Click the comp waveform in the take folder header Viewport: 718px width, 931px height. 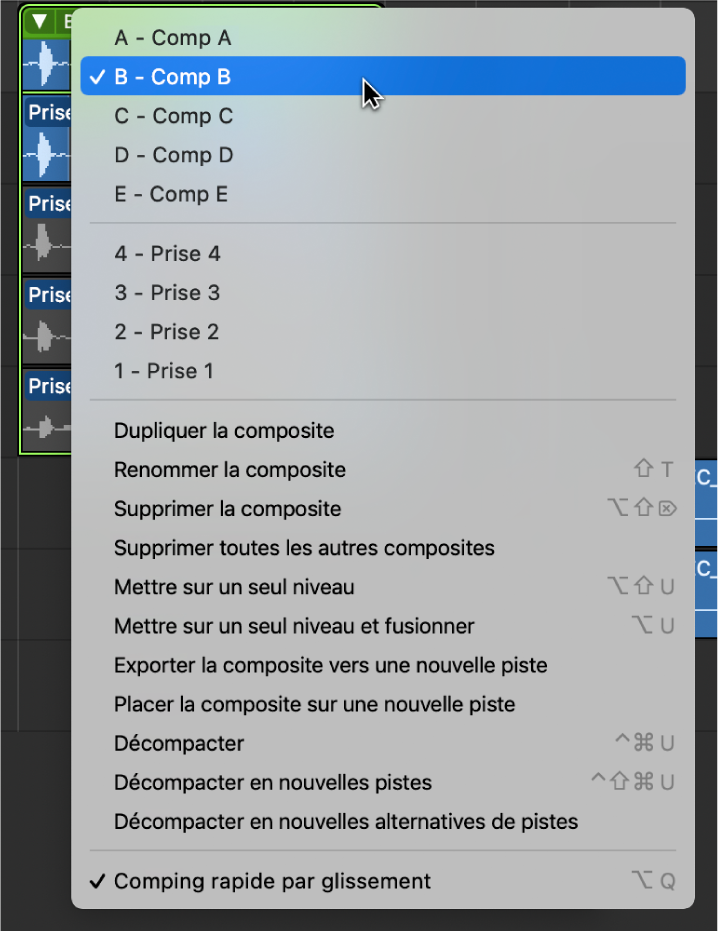click(46, 63)
